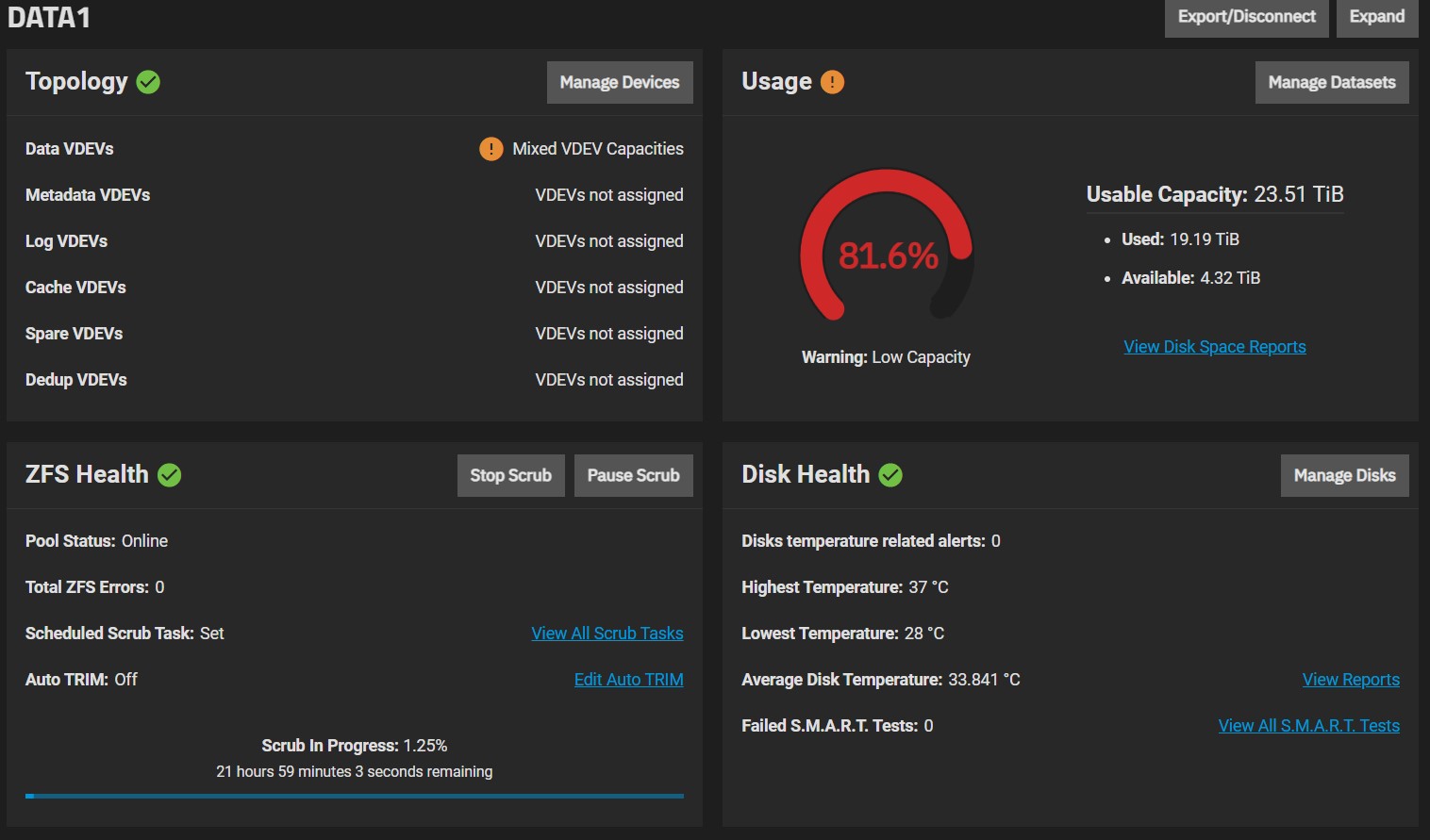Click the green ZFS Health check icon
The width and height of the screenshot is (1430, 840).
[x=170, y=475]
